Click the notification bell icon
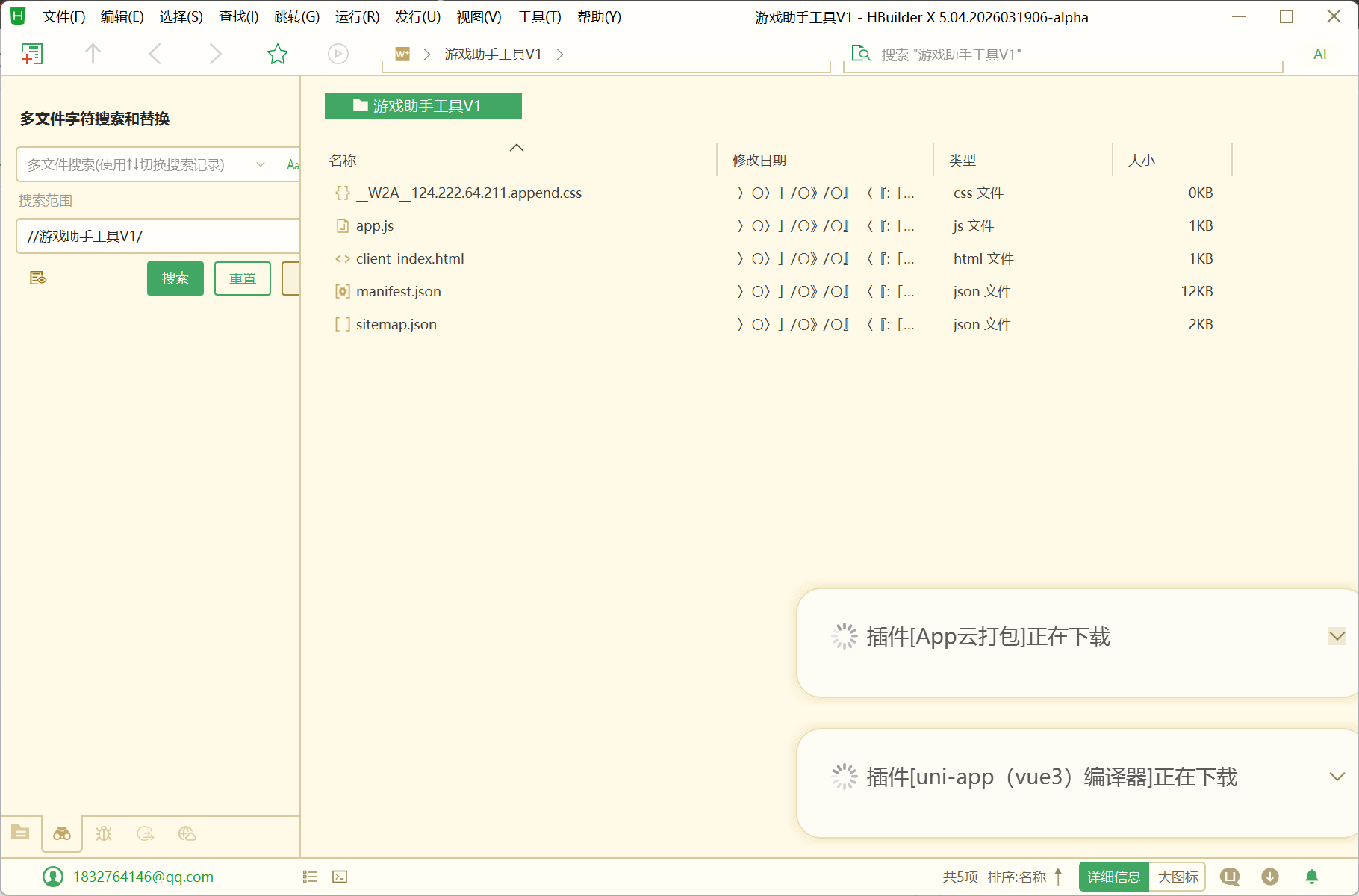 click(1312, 877)
